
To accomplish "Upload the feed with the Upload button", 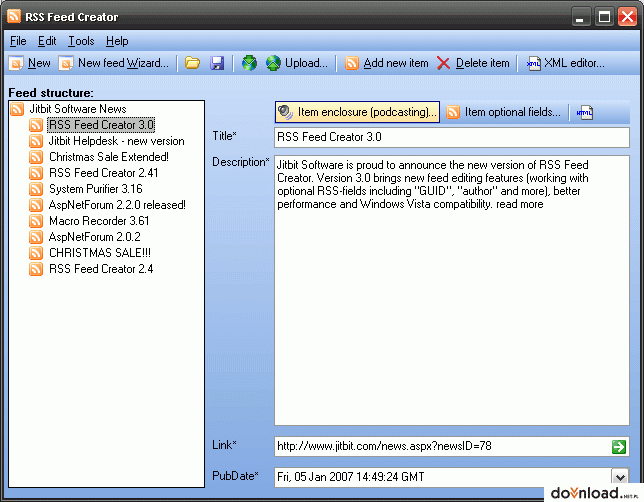I will click(297, 63).
